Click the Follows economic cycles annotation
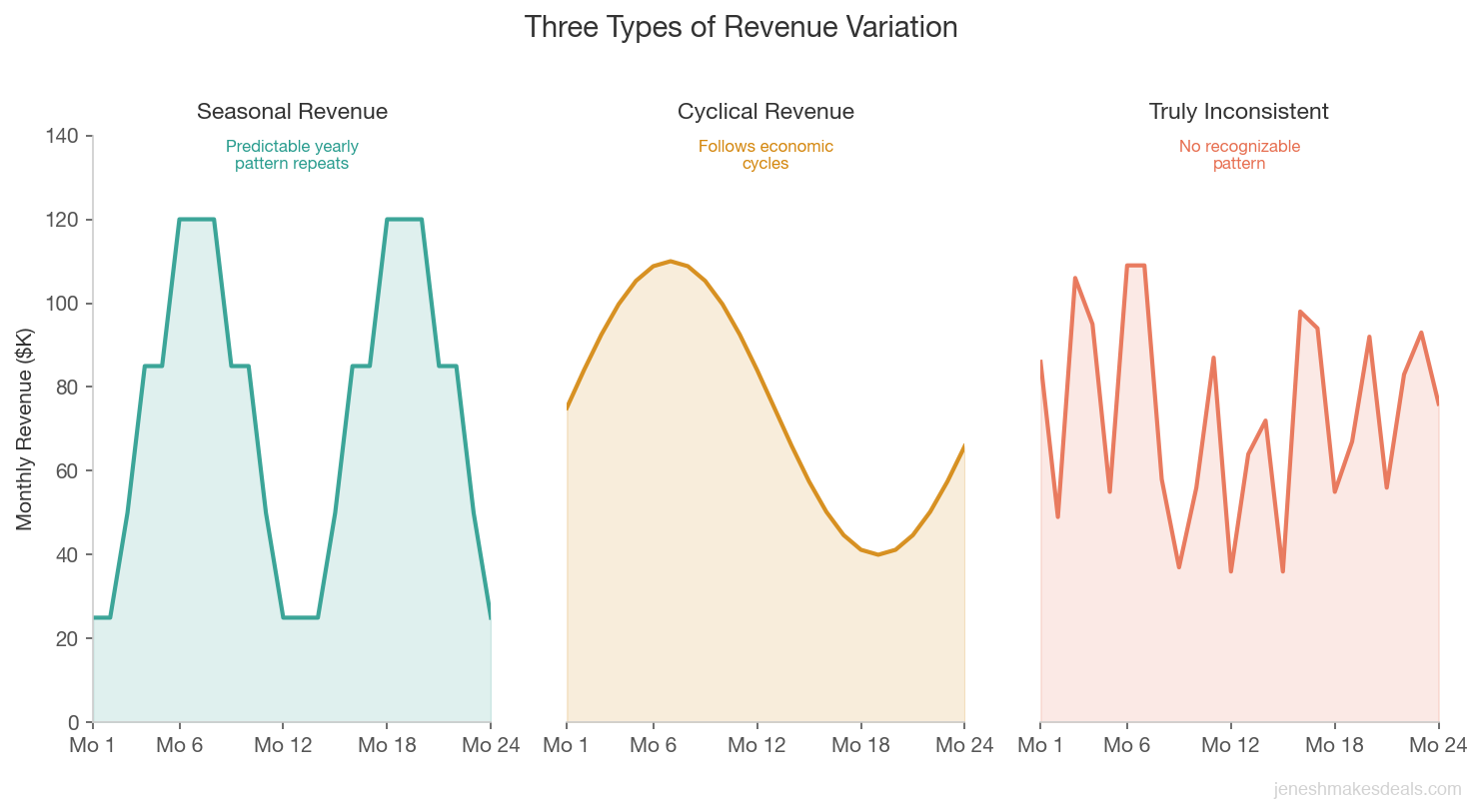The height and width of the screenshot is (812, 1483). [x=765, y=155]
